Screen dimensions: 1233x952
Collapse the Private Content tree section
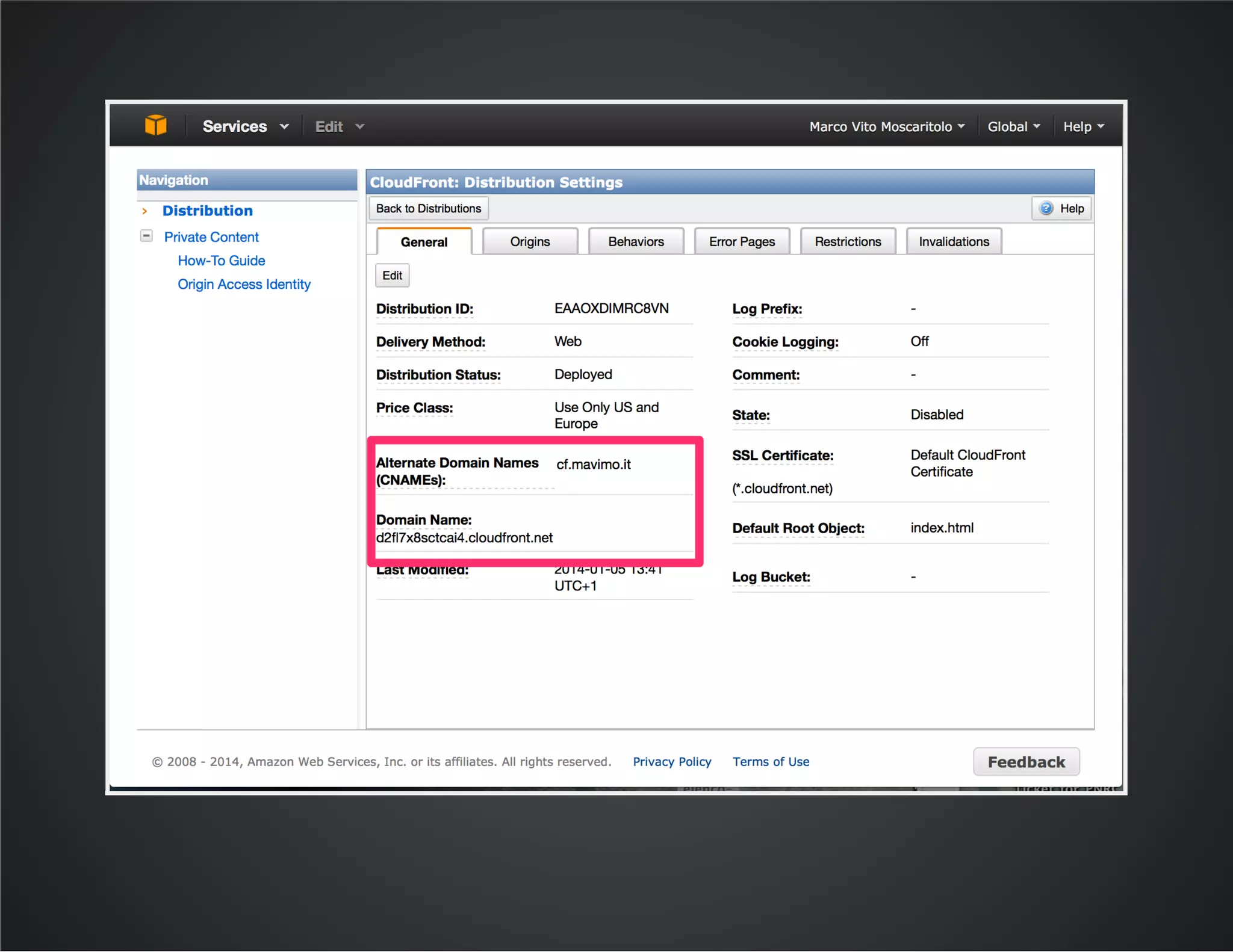click(x=146, y=236)
